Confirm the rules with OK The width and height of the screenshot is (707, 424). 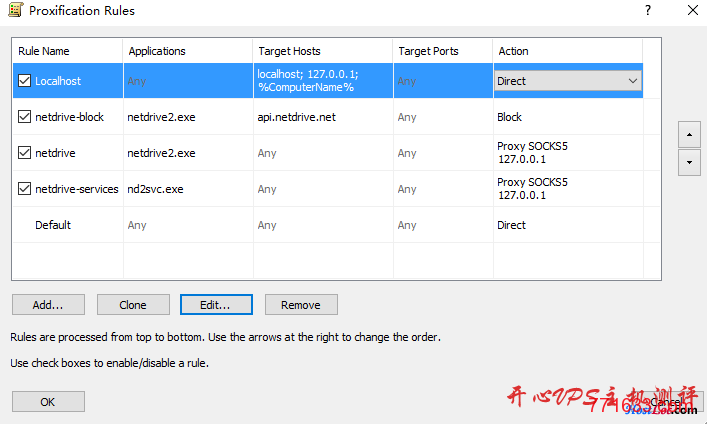pos(48,402)
